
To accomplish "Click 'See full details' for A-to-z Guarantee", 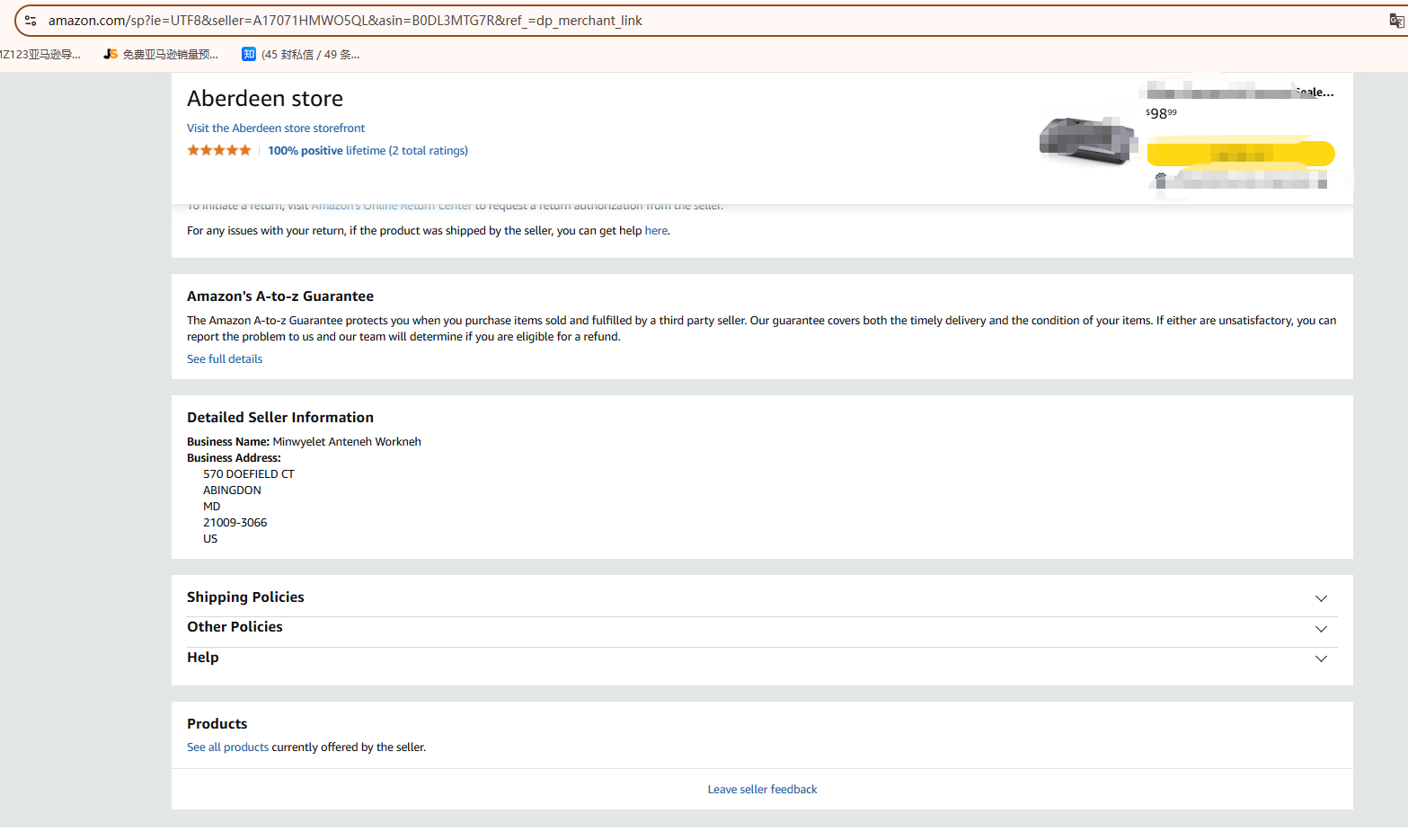I will (225, 359).
